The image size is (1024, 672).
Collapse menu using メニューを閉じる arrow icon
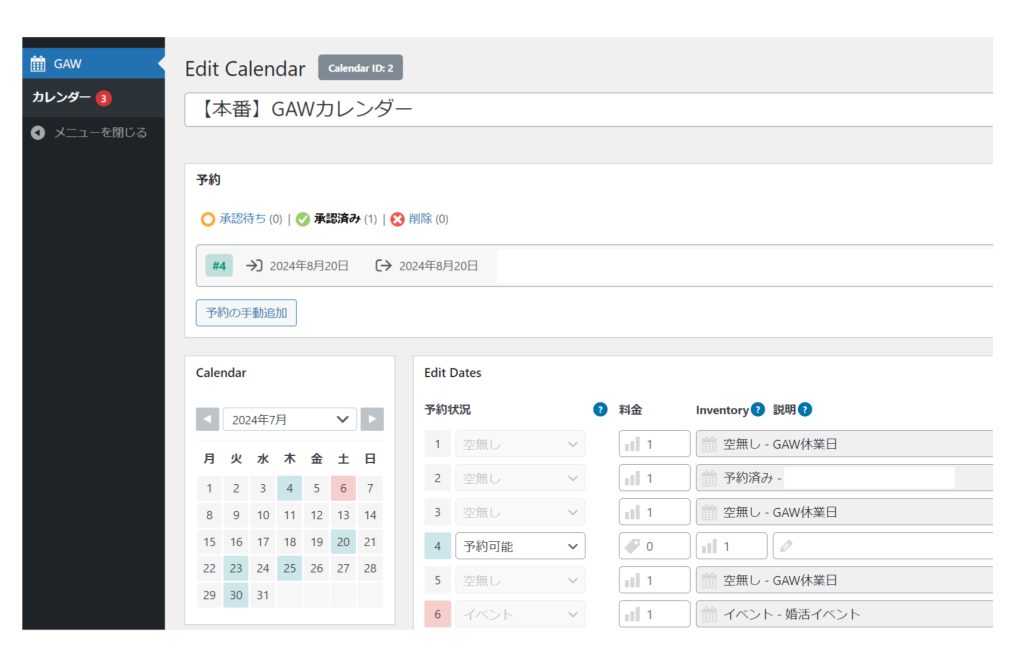coord(38,132)
